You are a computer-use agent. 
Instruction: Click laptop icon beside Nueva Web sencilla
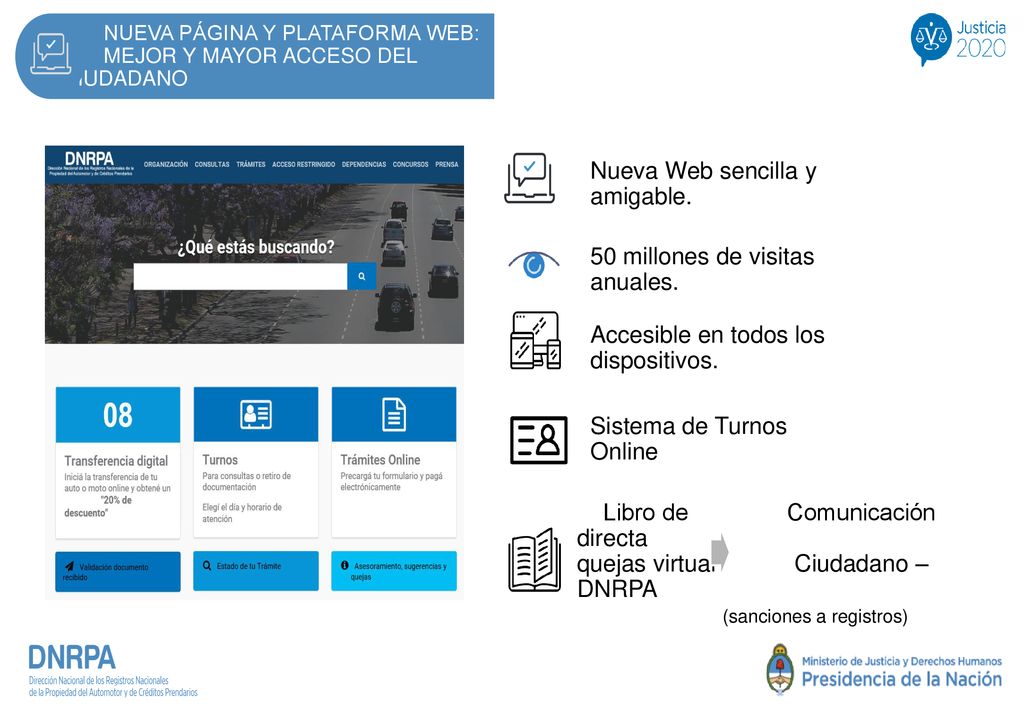[530, 178]
